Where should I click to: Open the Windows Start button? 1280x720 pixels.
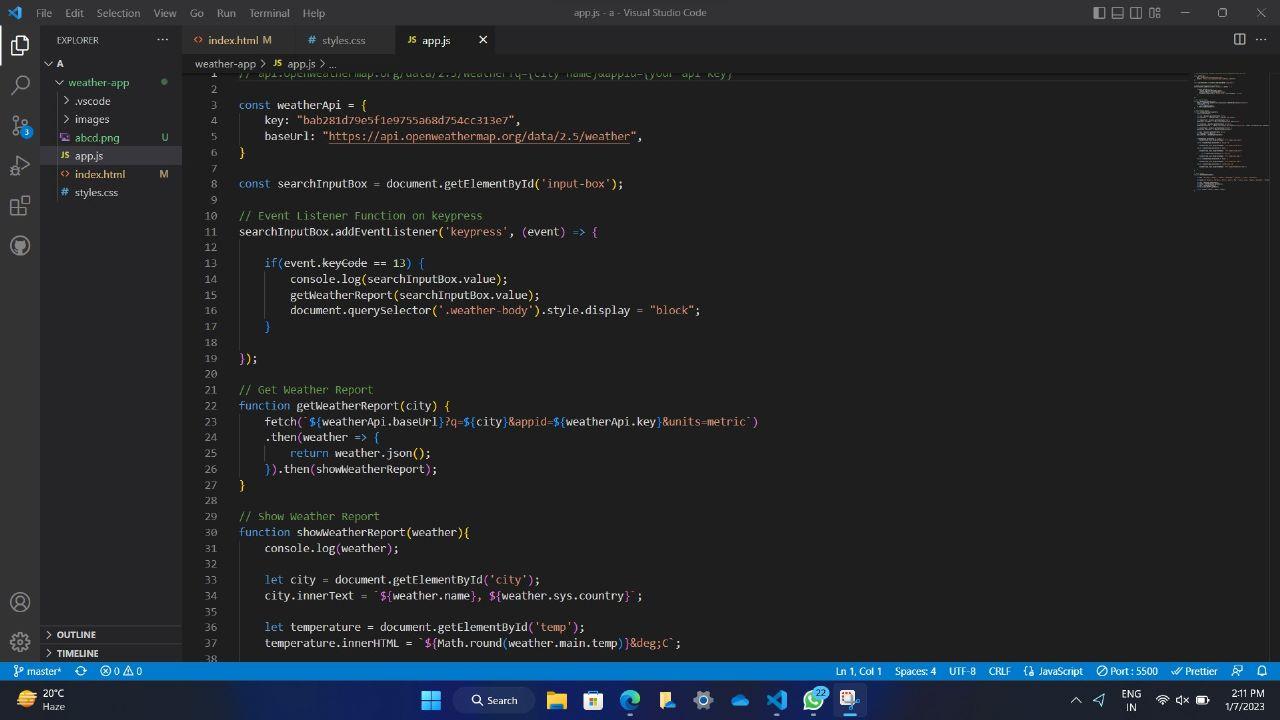[431, 700]
